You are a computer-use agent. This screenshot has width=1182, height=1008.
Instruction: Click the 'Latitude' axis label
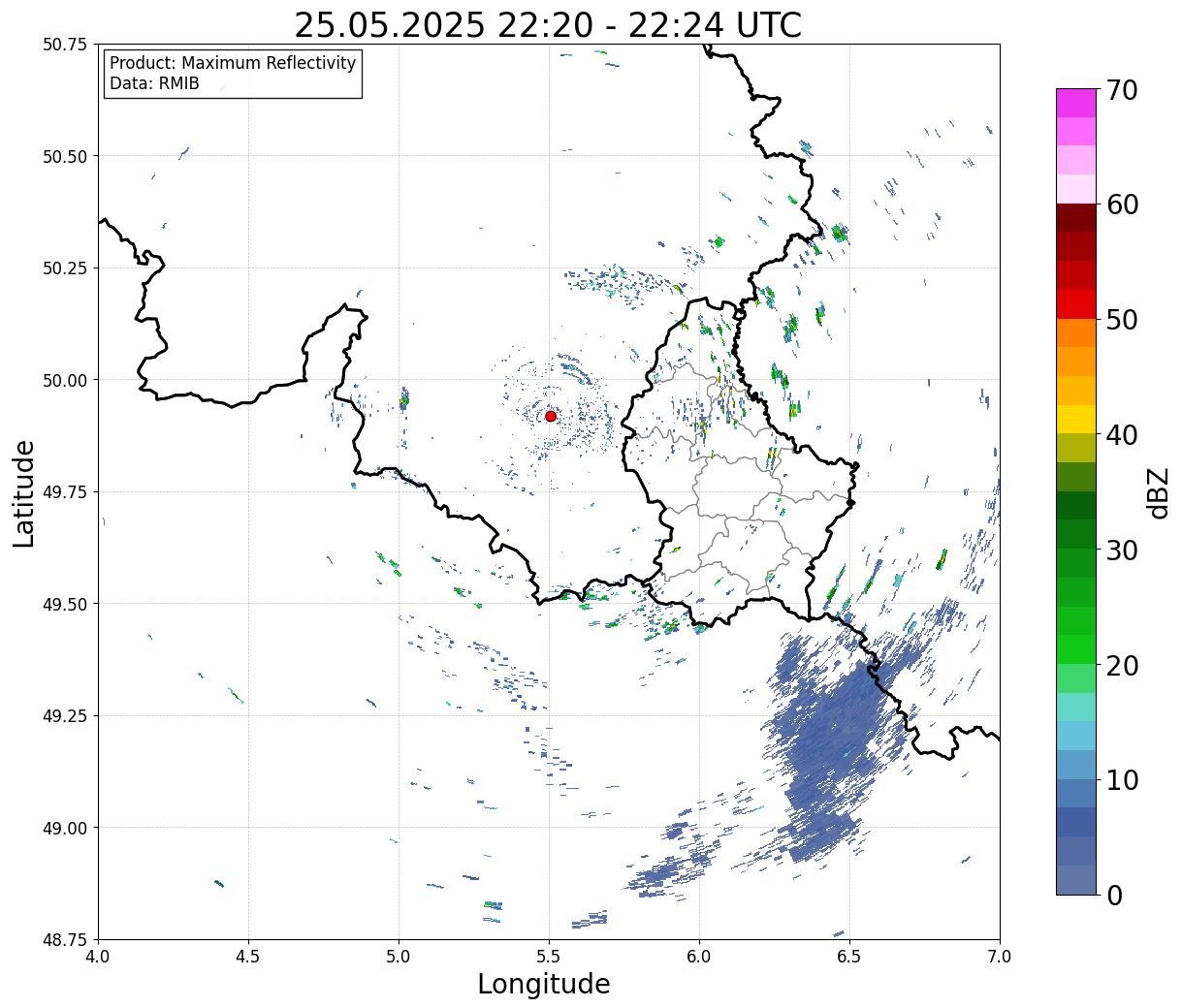click(24, 493)
